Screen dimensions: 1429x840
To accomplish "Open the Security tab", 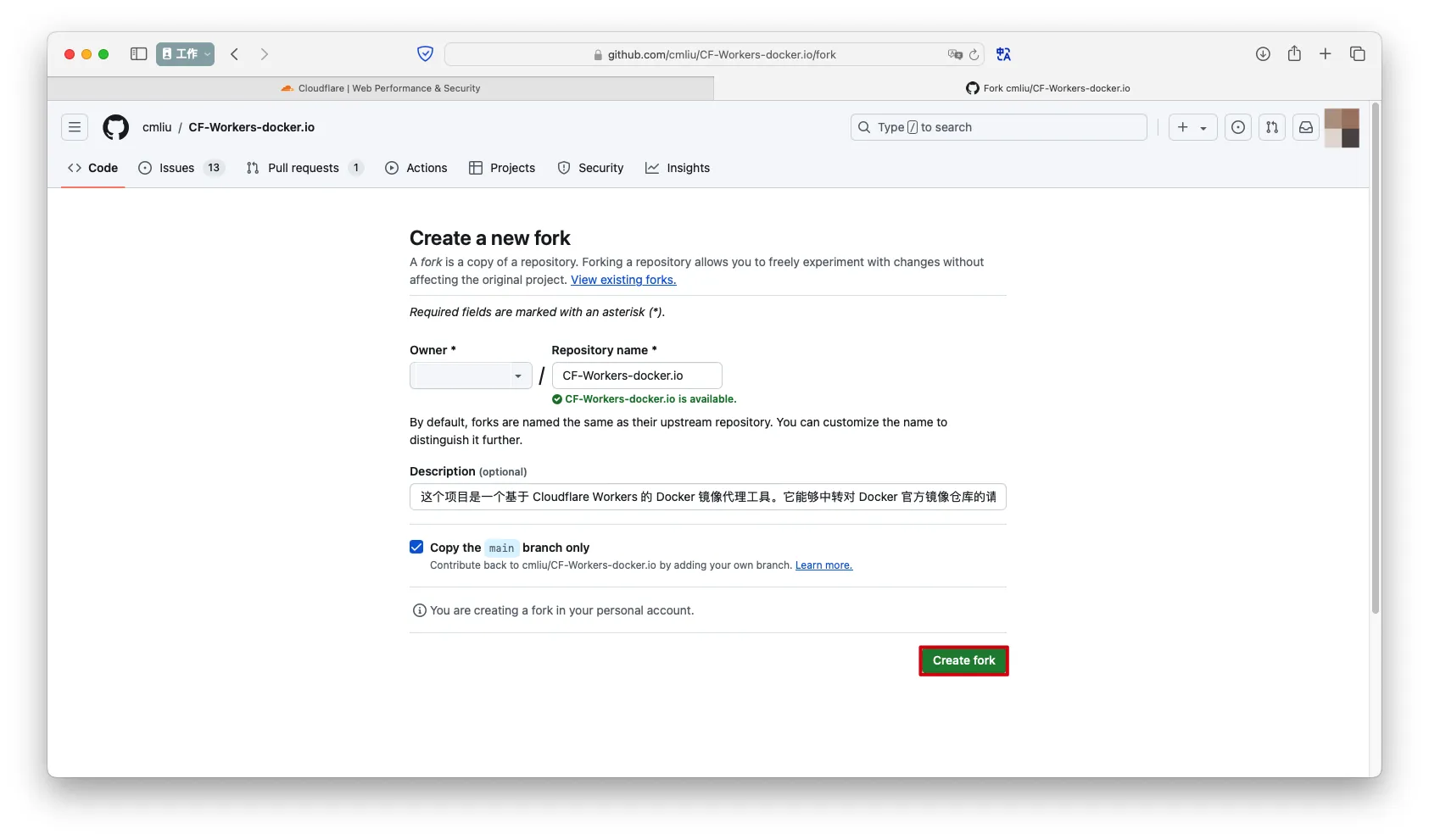I will [x=591, y=168].
